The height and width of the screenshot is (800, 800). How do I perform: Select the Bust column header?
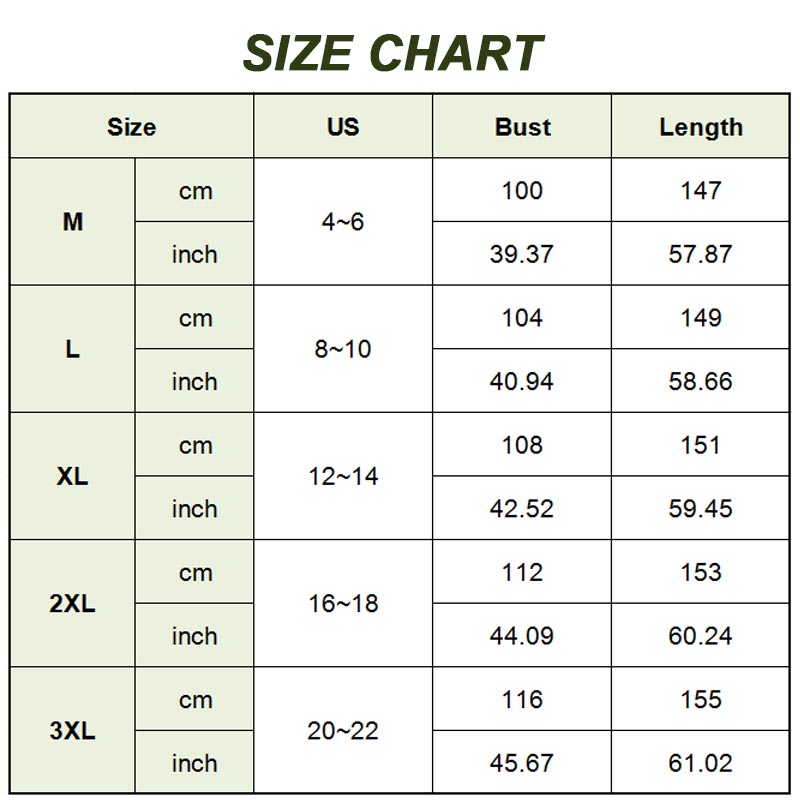tap(522, 127)
